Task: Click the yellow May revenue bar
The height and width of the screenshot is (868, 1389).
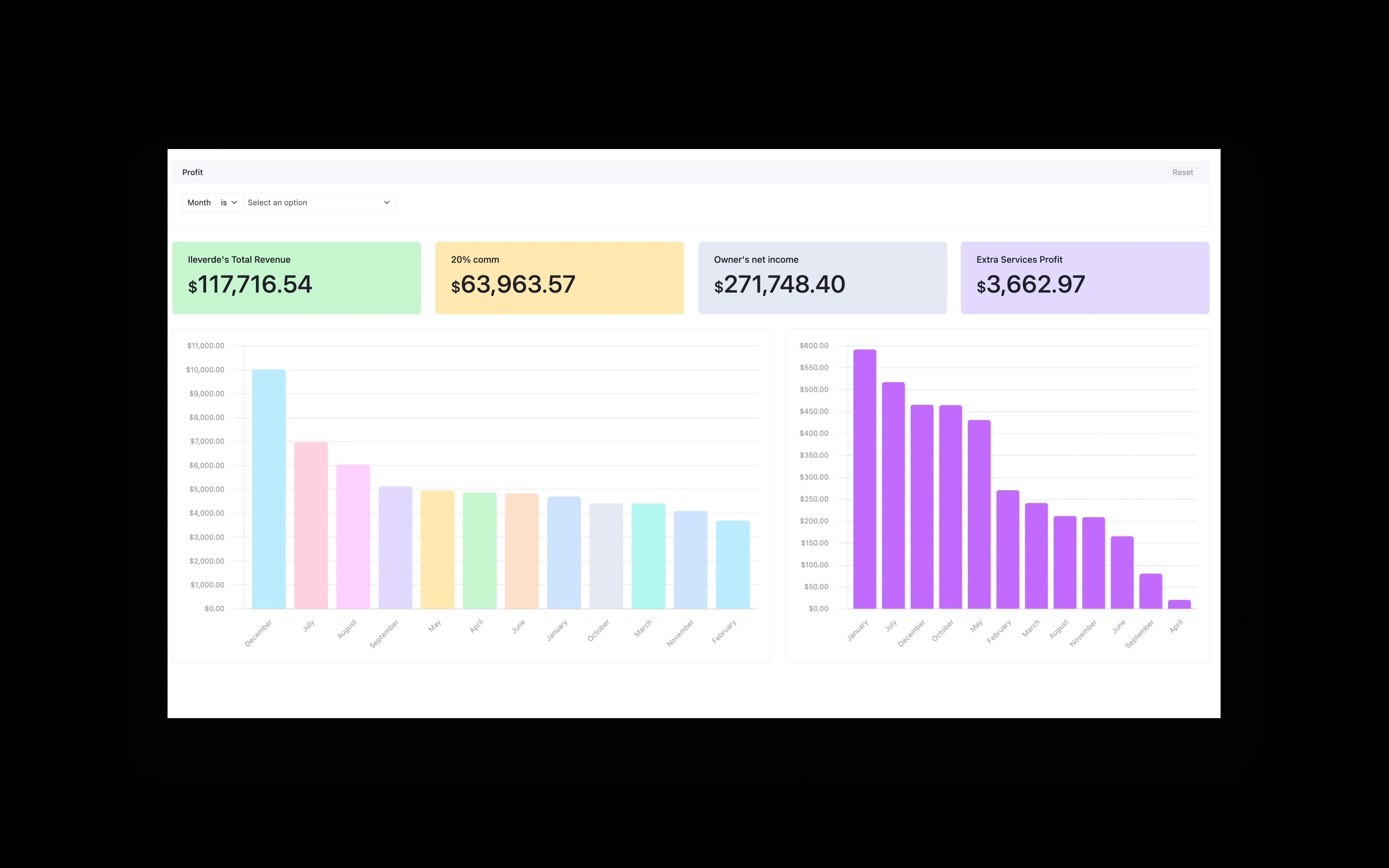Action: tap(437, 549)
